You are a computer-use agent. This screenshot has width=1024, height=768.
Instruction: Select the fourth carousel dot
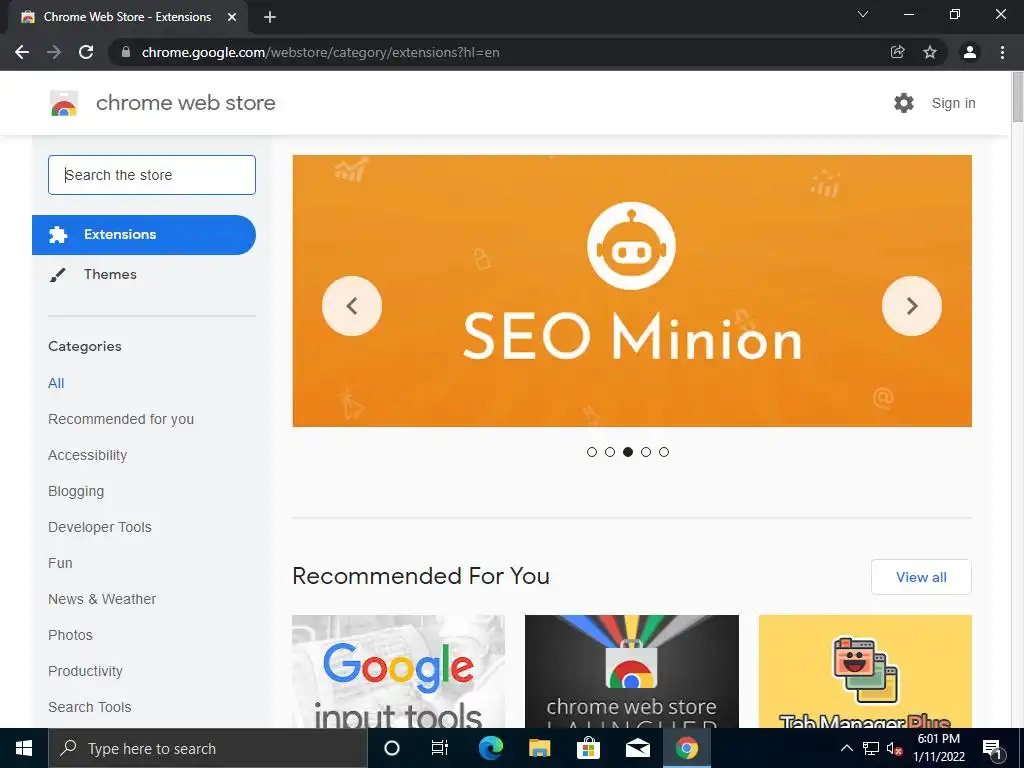646,452
